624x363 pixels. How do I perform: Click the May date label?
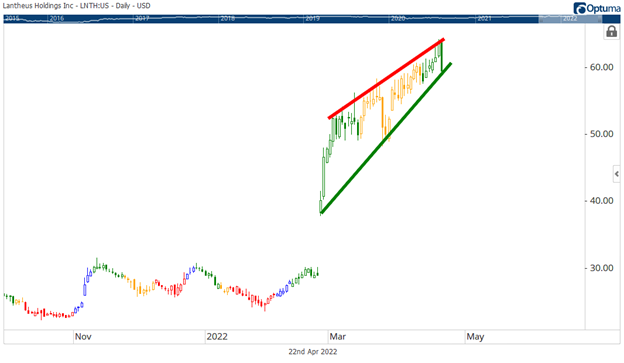[x=475, y=337]
